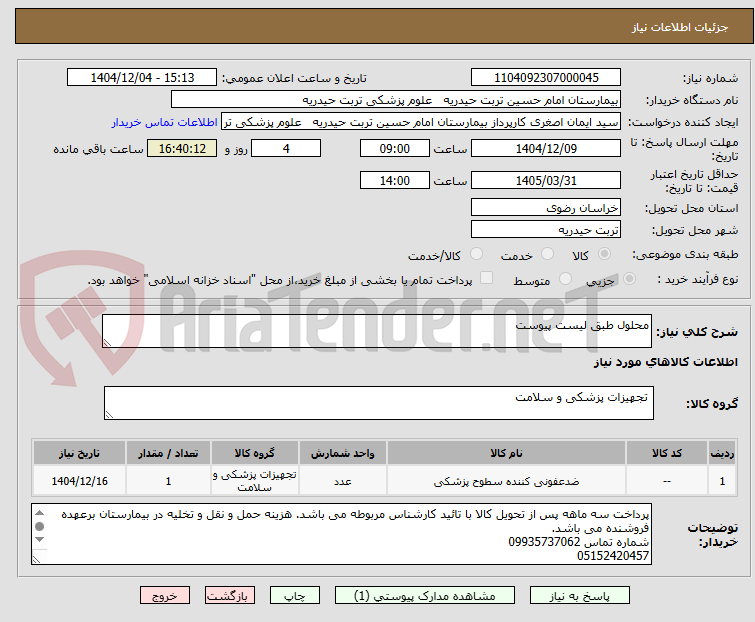The image size is (755, 622).
Task: Click the جزئیات اطلاعات نیاز header title
Action: click(679, 27)
